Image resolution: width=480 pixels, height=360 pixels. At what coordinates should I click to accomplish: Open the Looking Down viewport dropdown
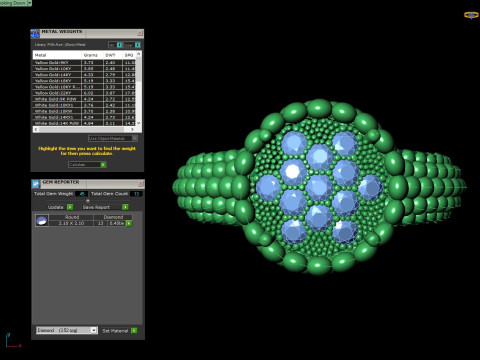[x=29, y=3]
